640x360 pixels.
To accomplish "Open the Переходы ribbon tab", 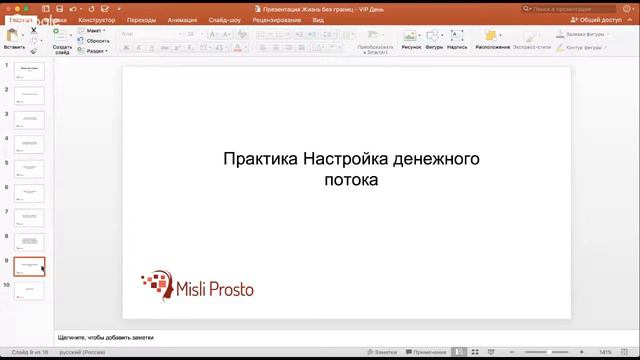I will (141, 20).
